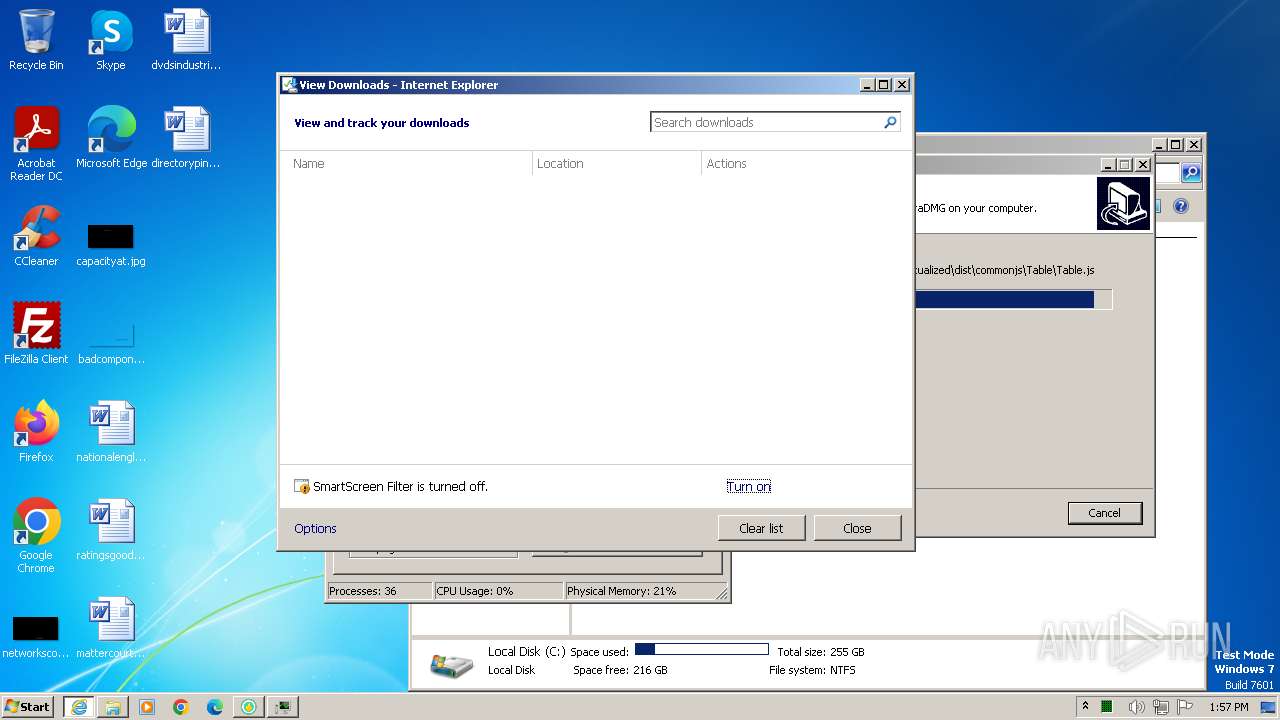
Task: Click the Start button
Action: (x=28, y=707)
